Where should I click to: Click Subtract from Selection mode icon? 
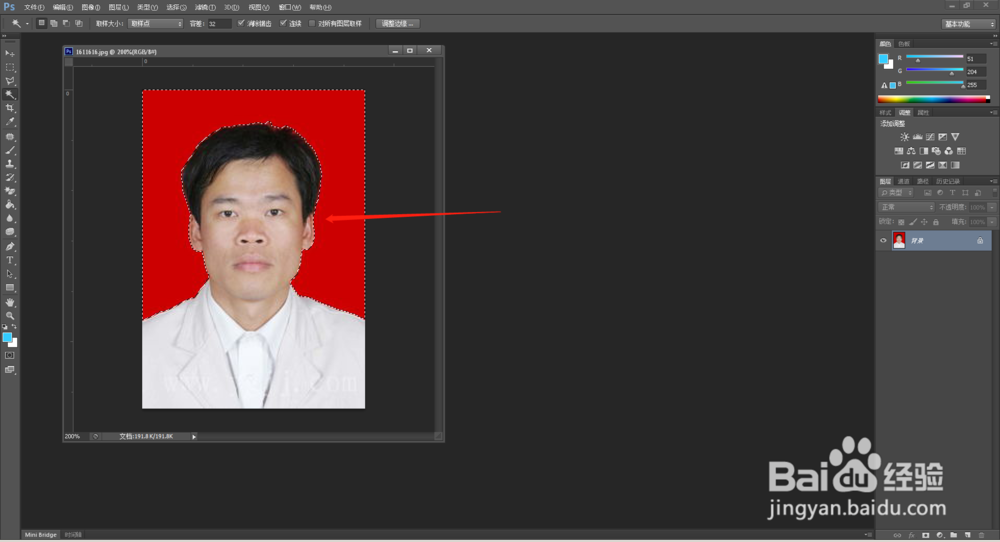66,24
